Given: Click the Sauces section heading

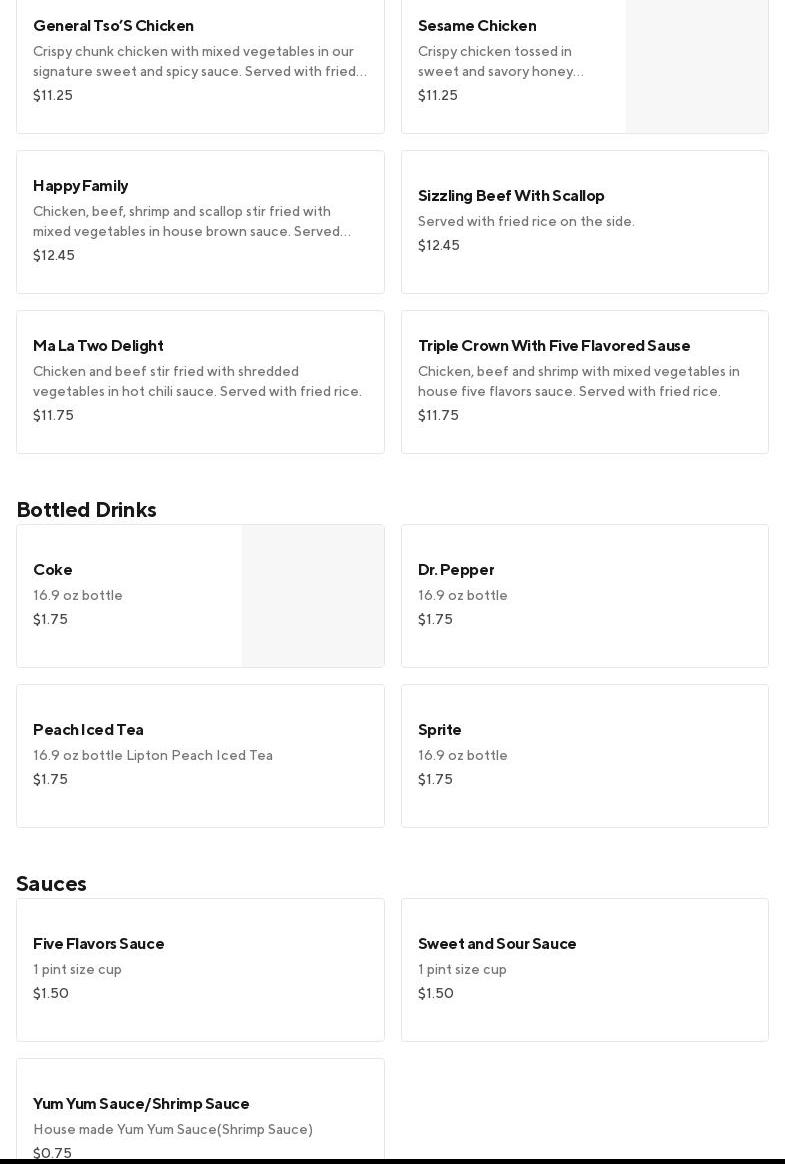Looking at the screenshot, I should 52,884.
